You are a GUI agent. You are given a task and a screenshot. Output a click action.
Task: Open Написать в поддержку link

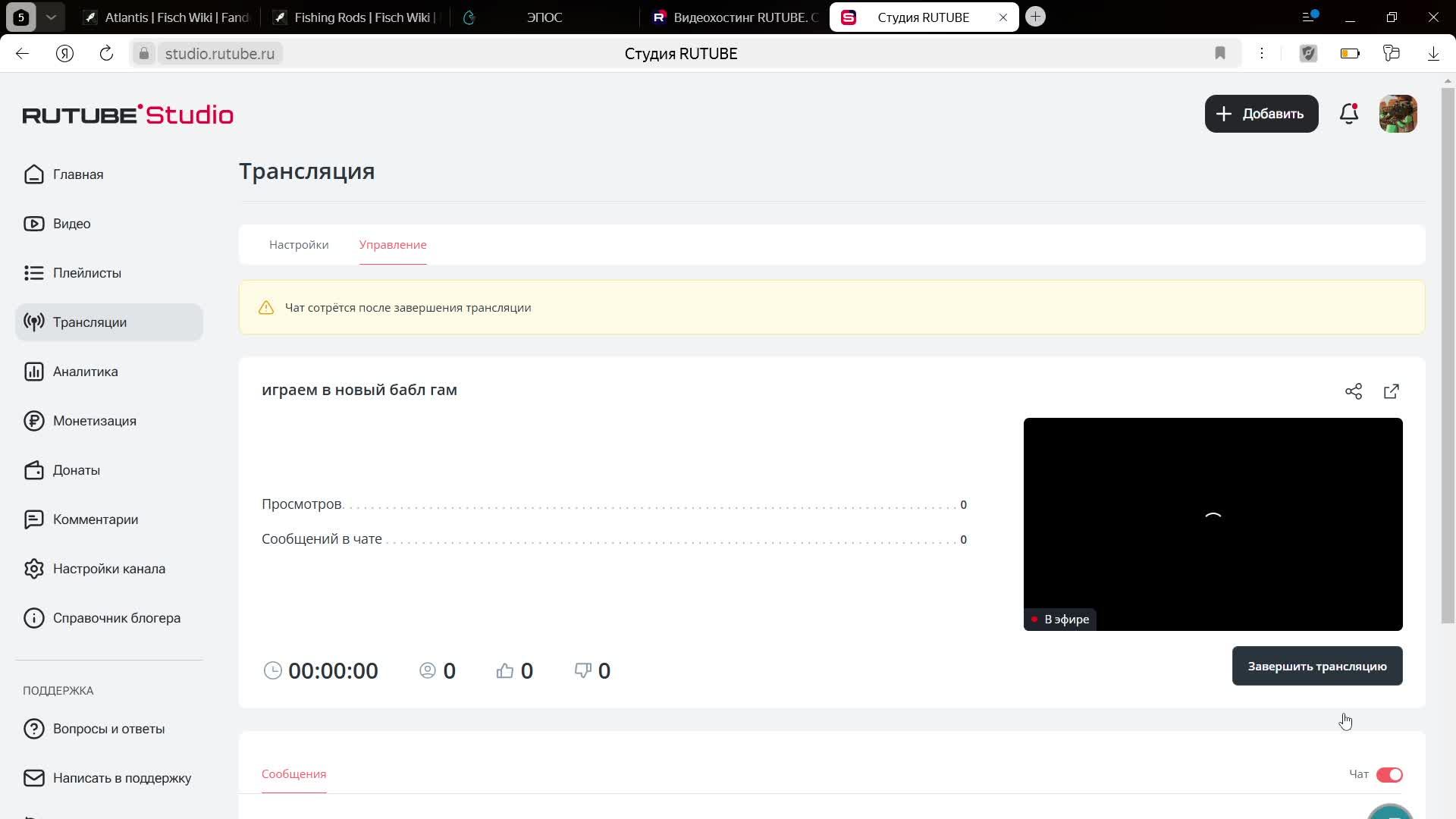coord(121,778)
